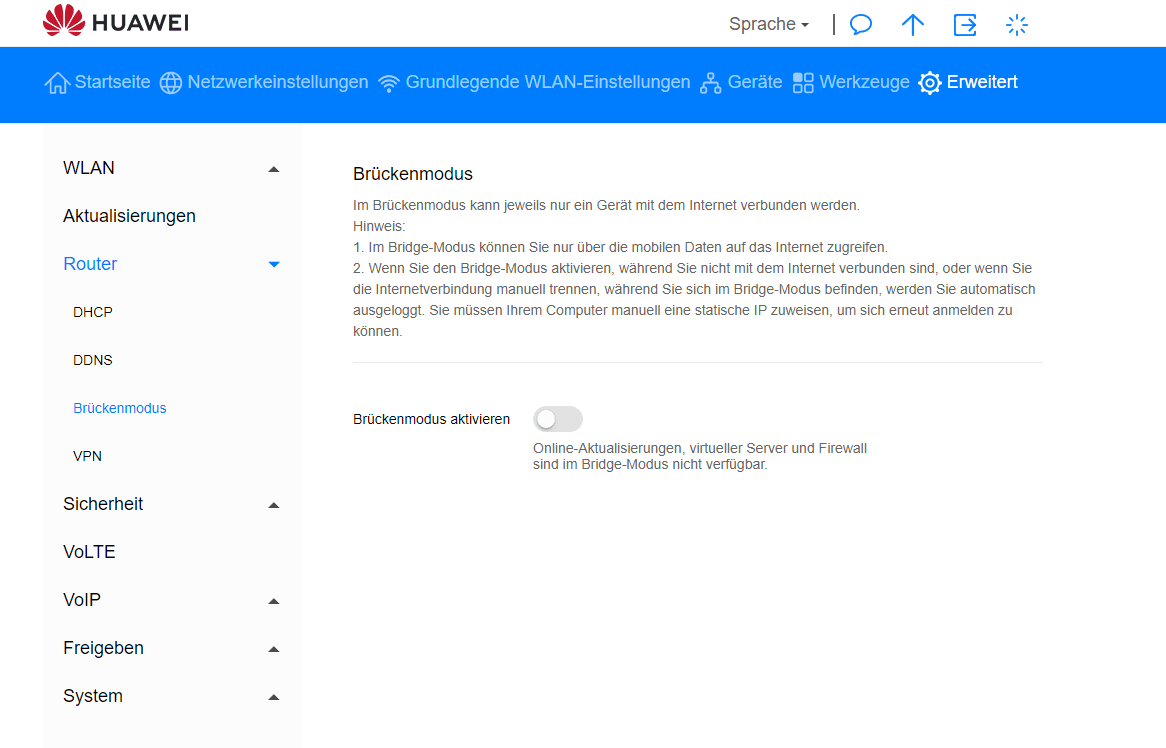
Task: Open the Erweitert tab
Action: pyautogui.click(x=968, y=82)
